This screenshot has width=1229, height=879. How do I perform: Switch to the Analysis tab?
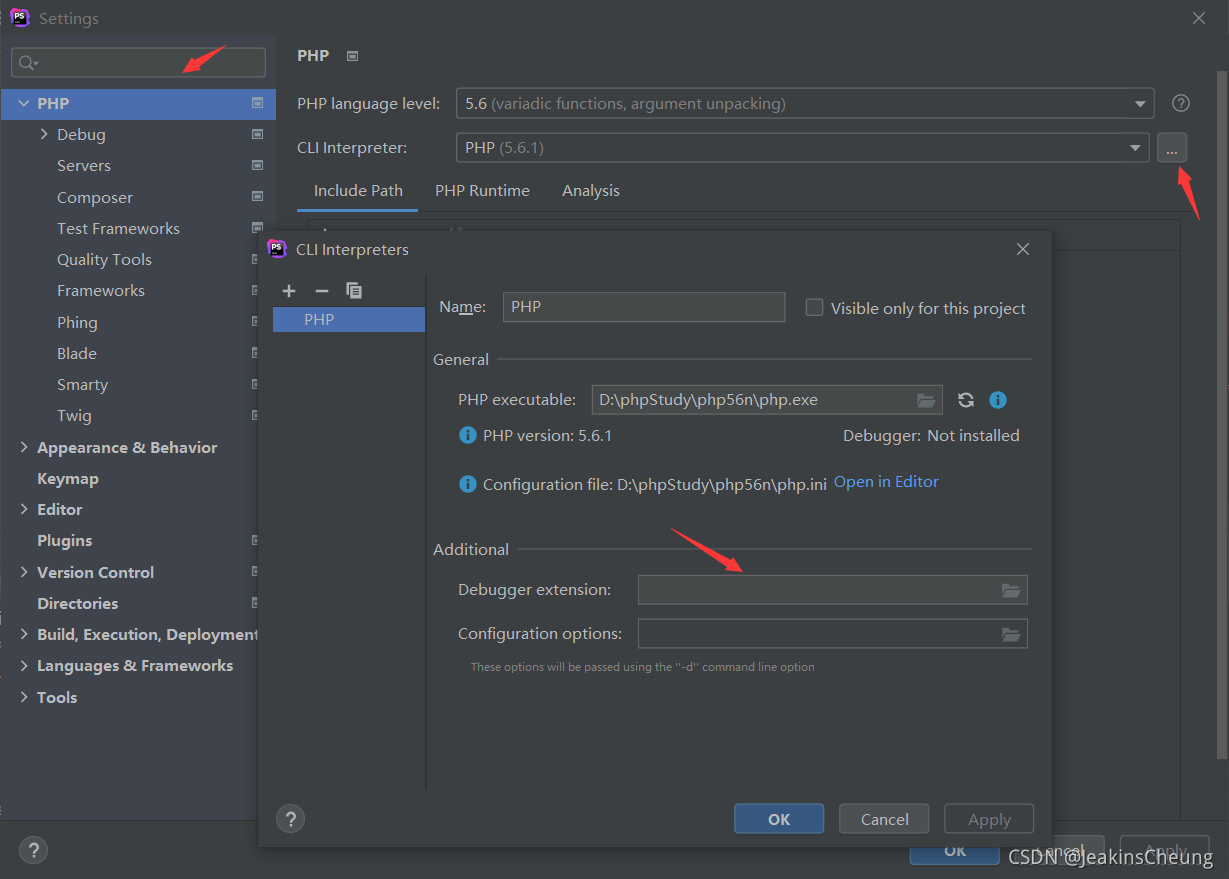coord(591,191)
